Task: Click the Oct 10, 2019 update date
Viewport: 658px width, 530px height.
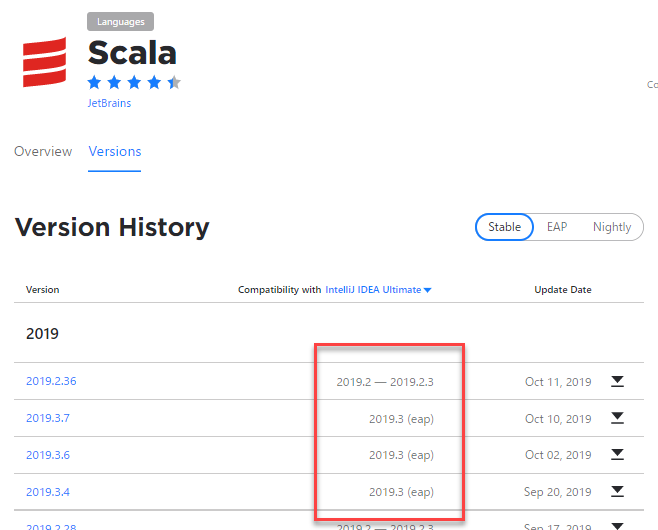Action: [x=558, y=419]
